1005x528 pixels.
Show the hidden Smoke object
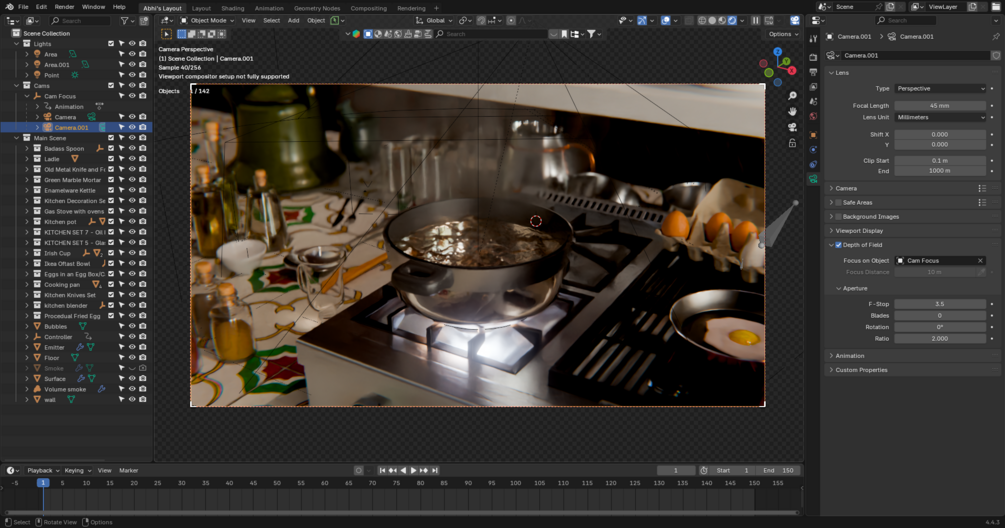click(132, 368)
